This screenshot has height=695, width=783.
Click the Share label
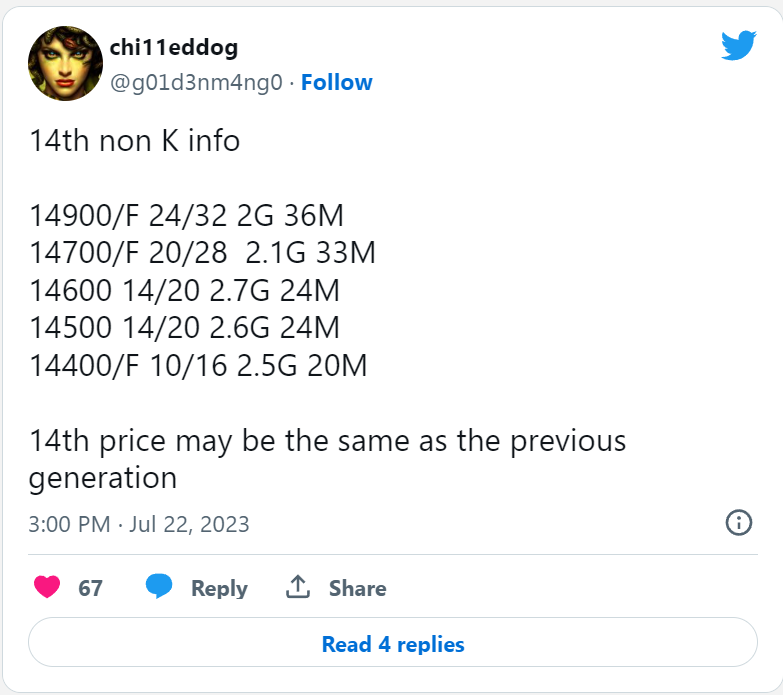click(358, 588)
